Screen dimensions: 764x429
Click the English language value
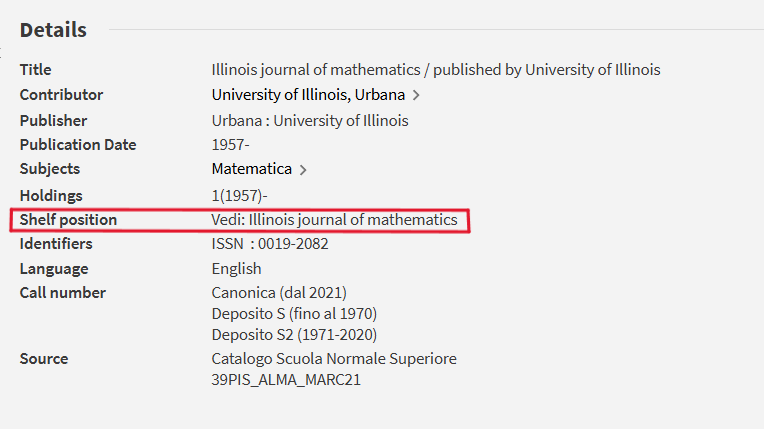tap(236, 268)
